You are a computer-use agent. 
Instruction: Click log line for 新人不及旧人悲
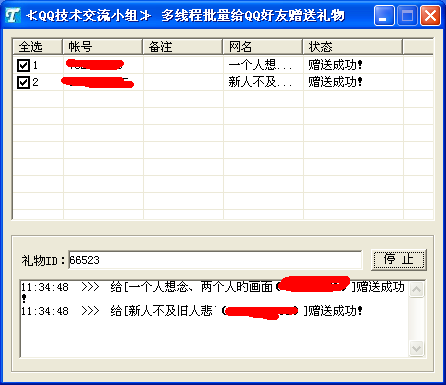click(192, 311)
